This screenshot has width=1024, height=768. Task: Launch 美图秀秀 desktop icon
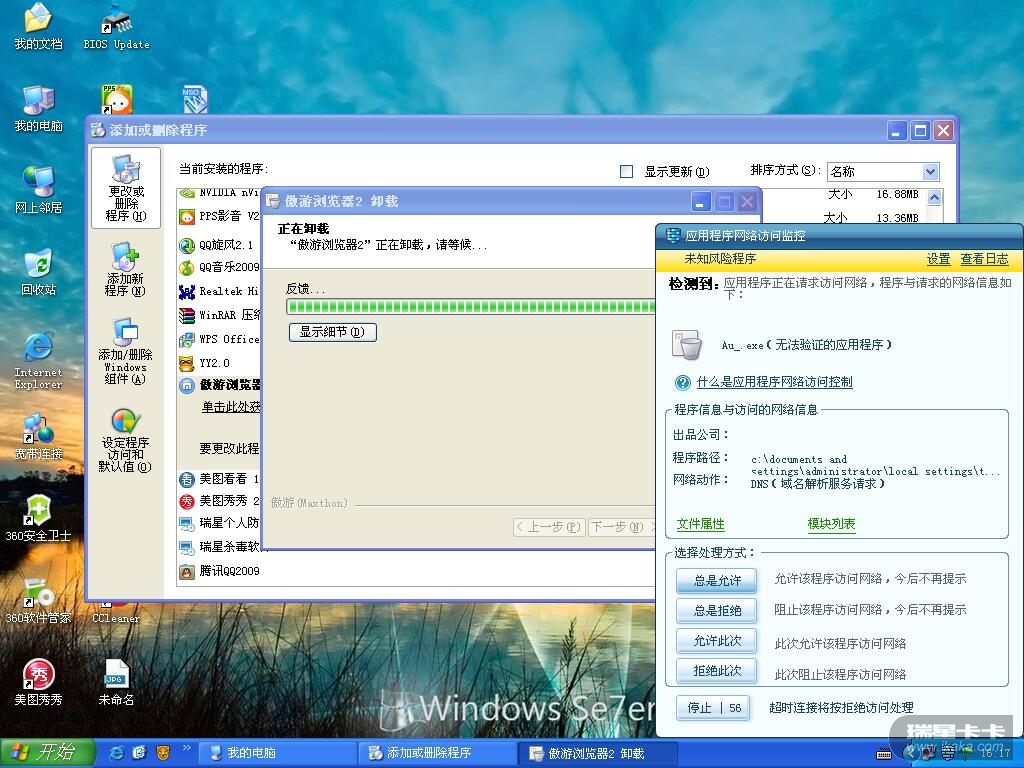pos(39,682)
